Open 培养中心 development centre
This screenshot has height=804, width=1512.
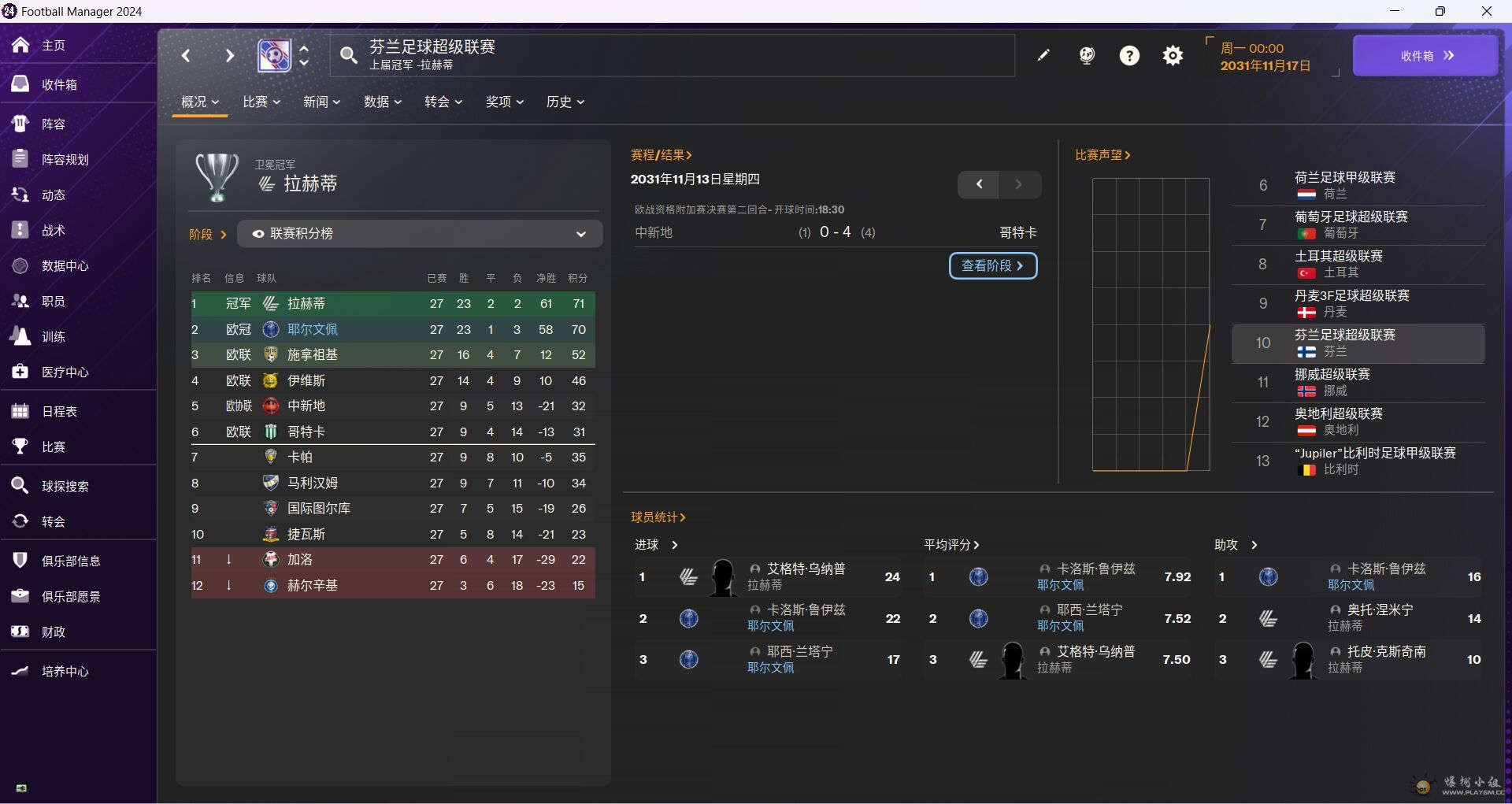click(x=65, y=671)
